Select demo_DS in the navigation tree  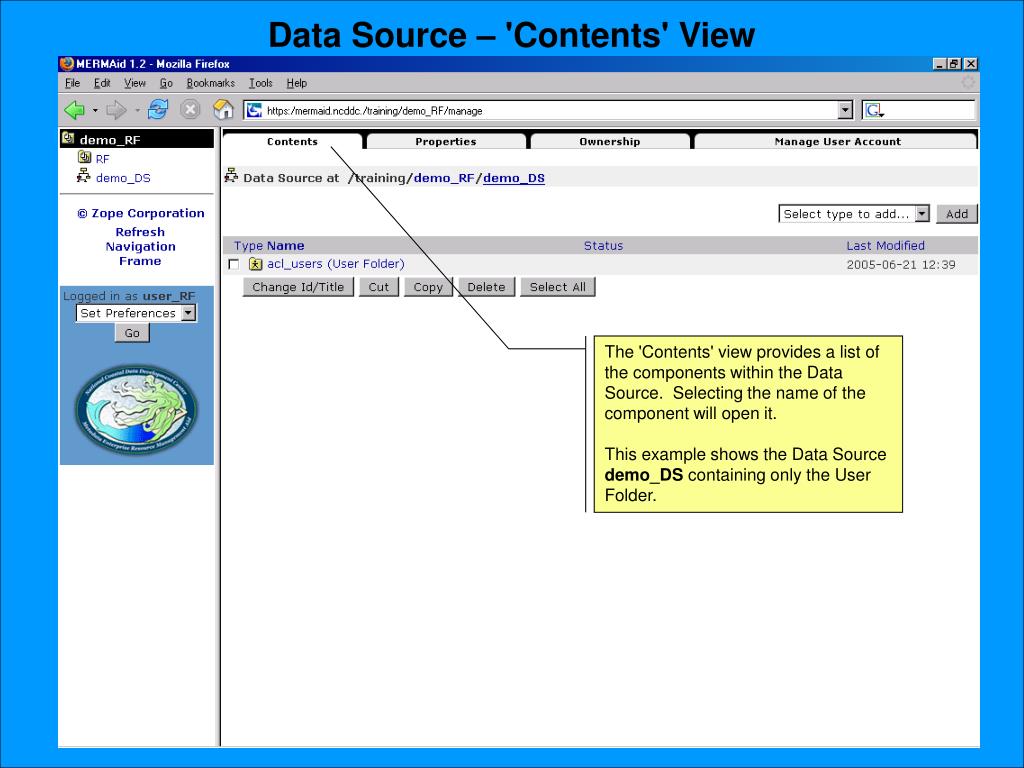tap(123, 178)
